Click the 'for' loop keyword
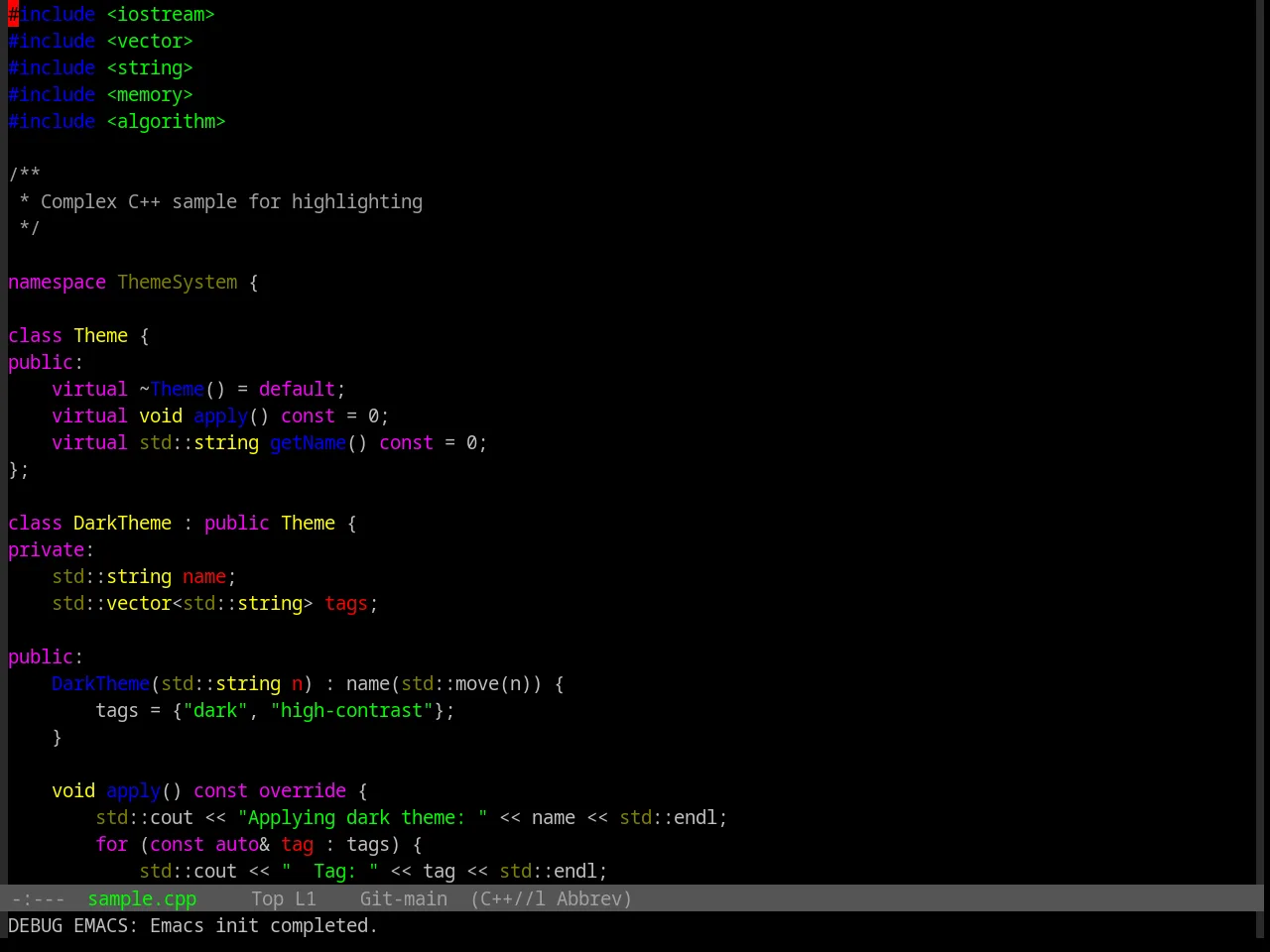 (x=111, y=844)
